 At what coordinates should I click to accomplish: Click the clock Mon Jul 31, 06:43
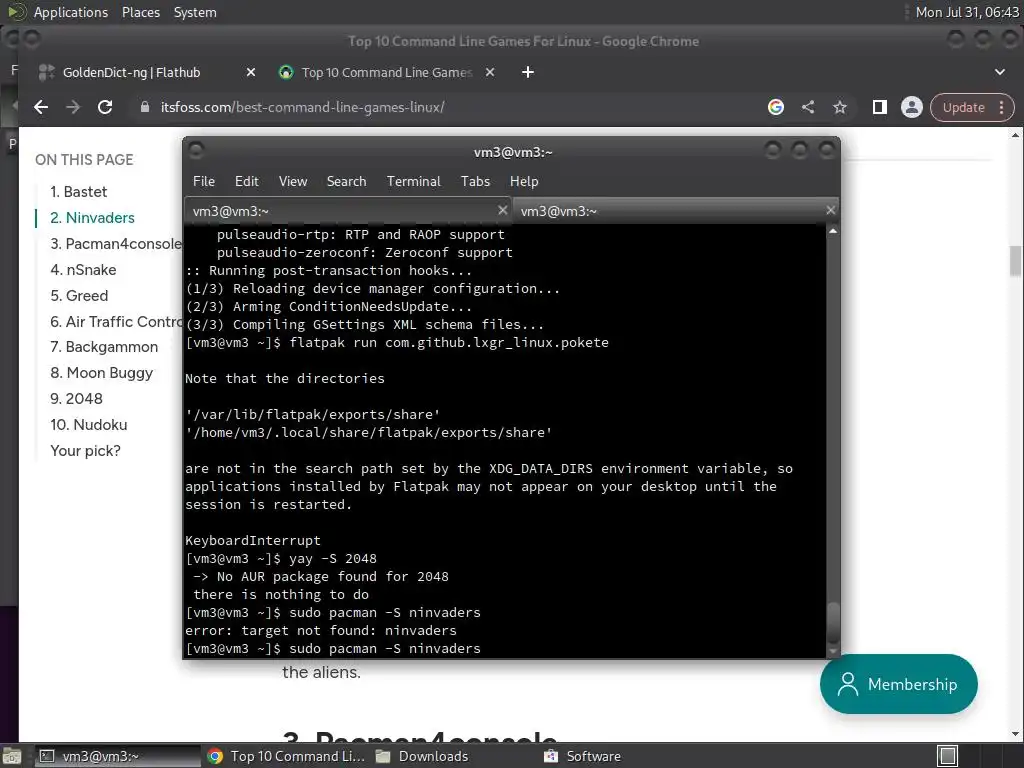pos(967,12)
